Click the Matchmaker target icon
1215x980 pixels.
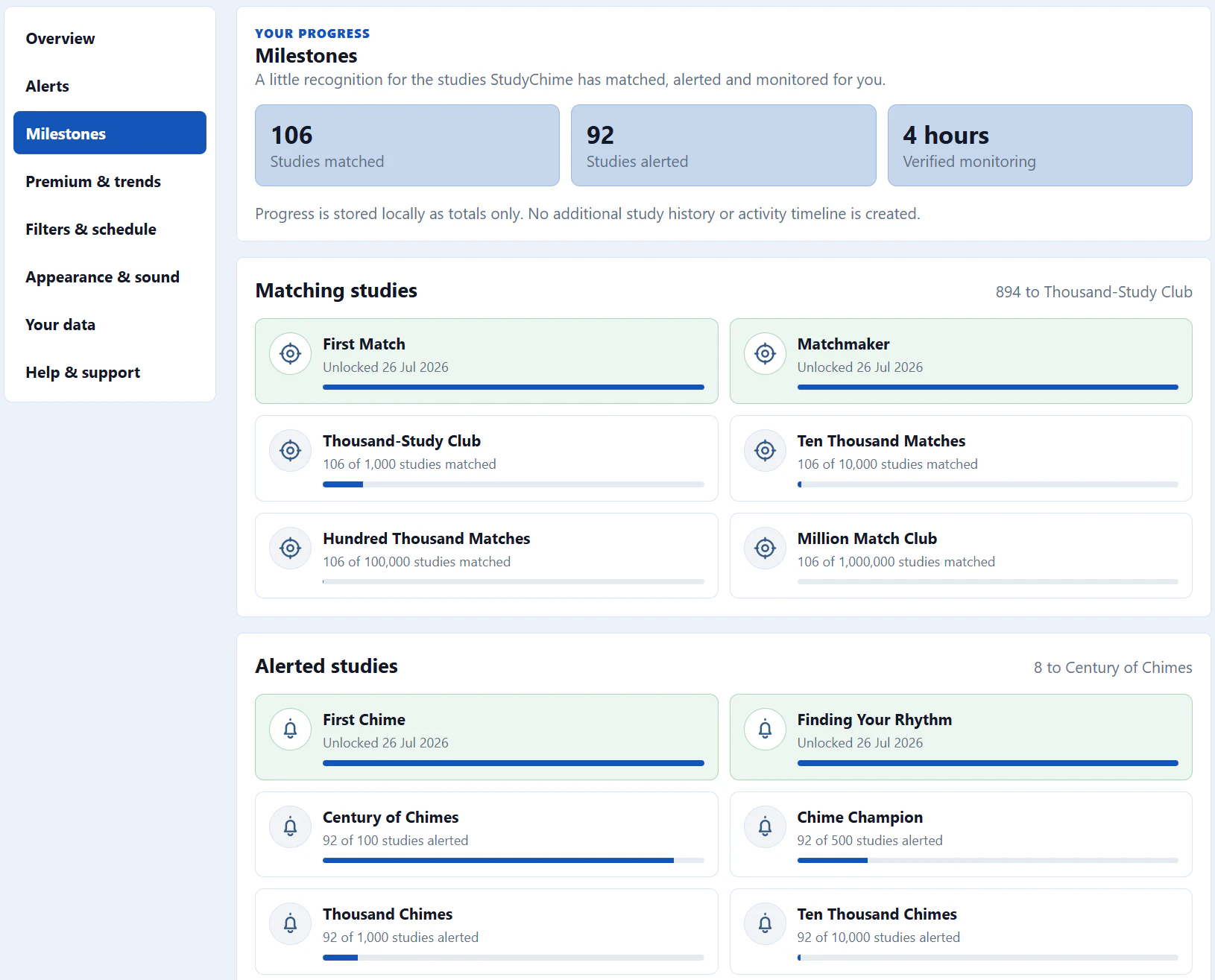765,353
